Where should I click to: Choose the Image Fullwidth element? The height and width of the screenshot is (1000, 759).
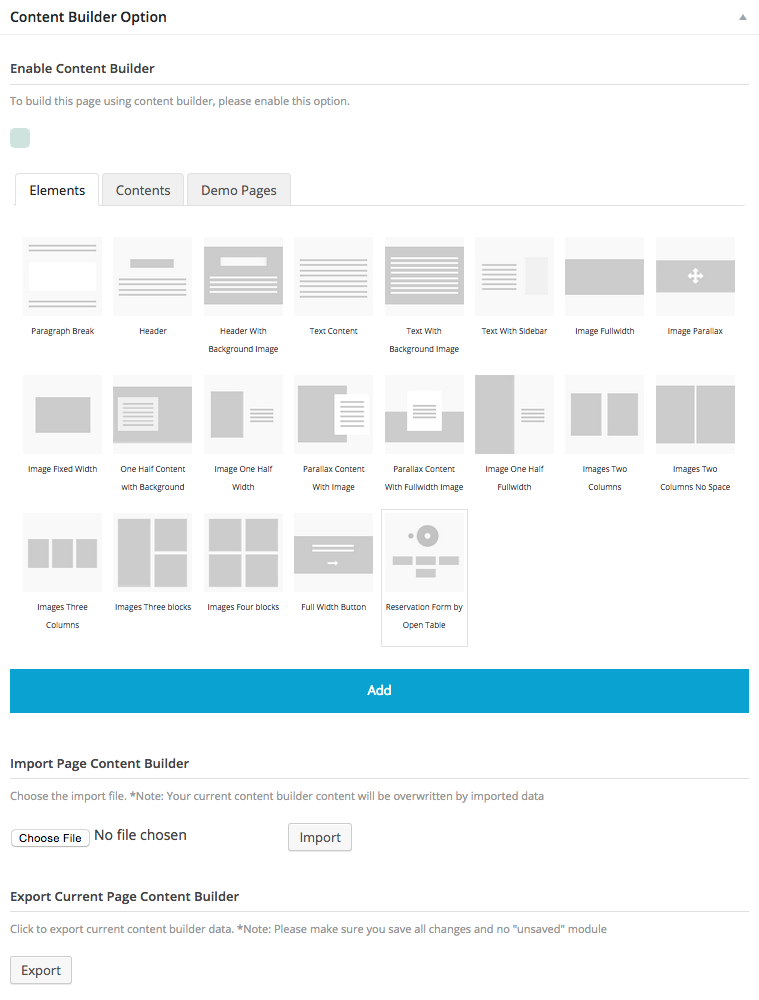604,276
